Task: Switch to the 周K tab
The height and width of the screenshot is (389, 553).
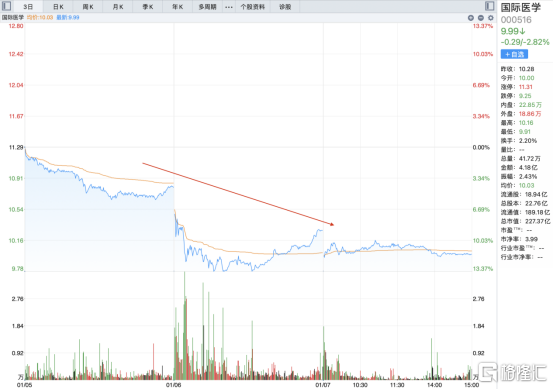Action: tap(88, 7)
